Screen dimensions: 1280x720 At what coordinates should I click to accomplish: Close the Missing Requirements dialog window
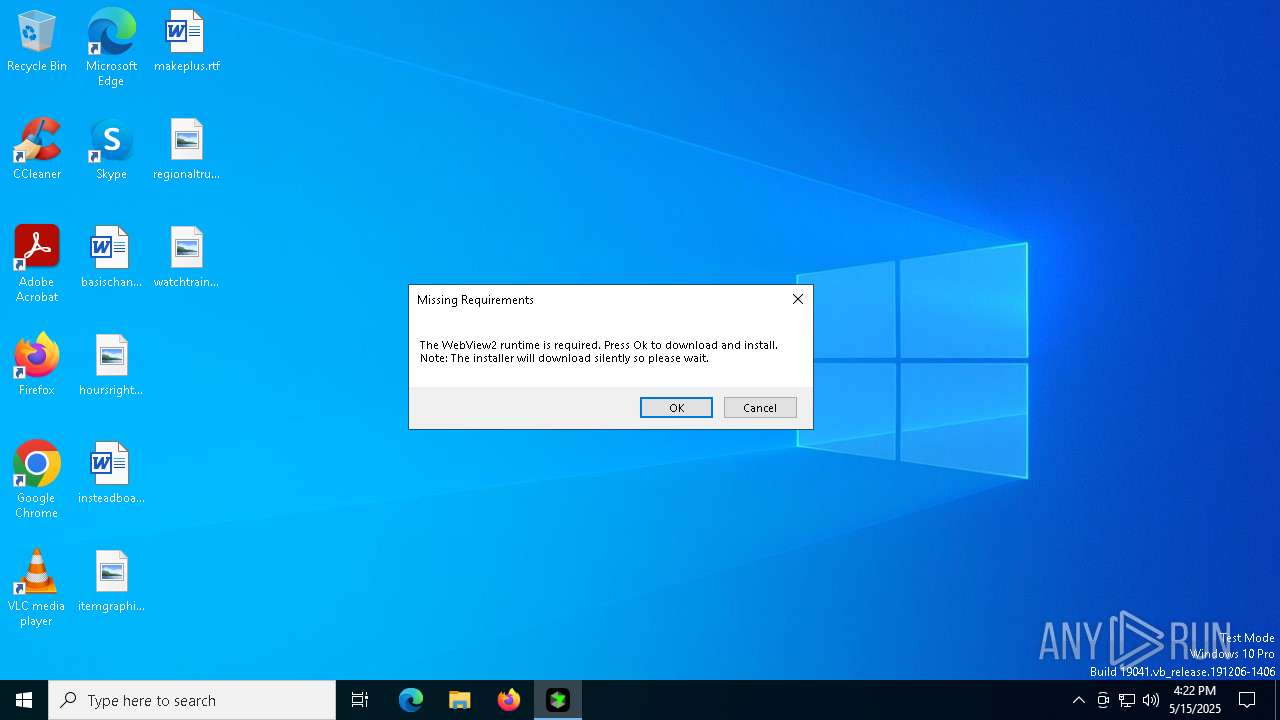coord(798,299)
